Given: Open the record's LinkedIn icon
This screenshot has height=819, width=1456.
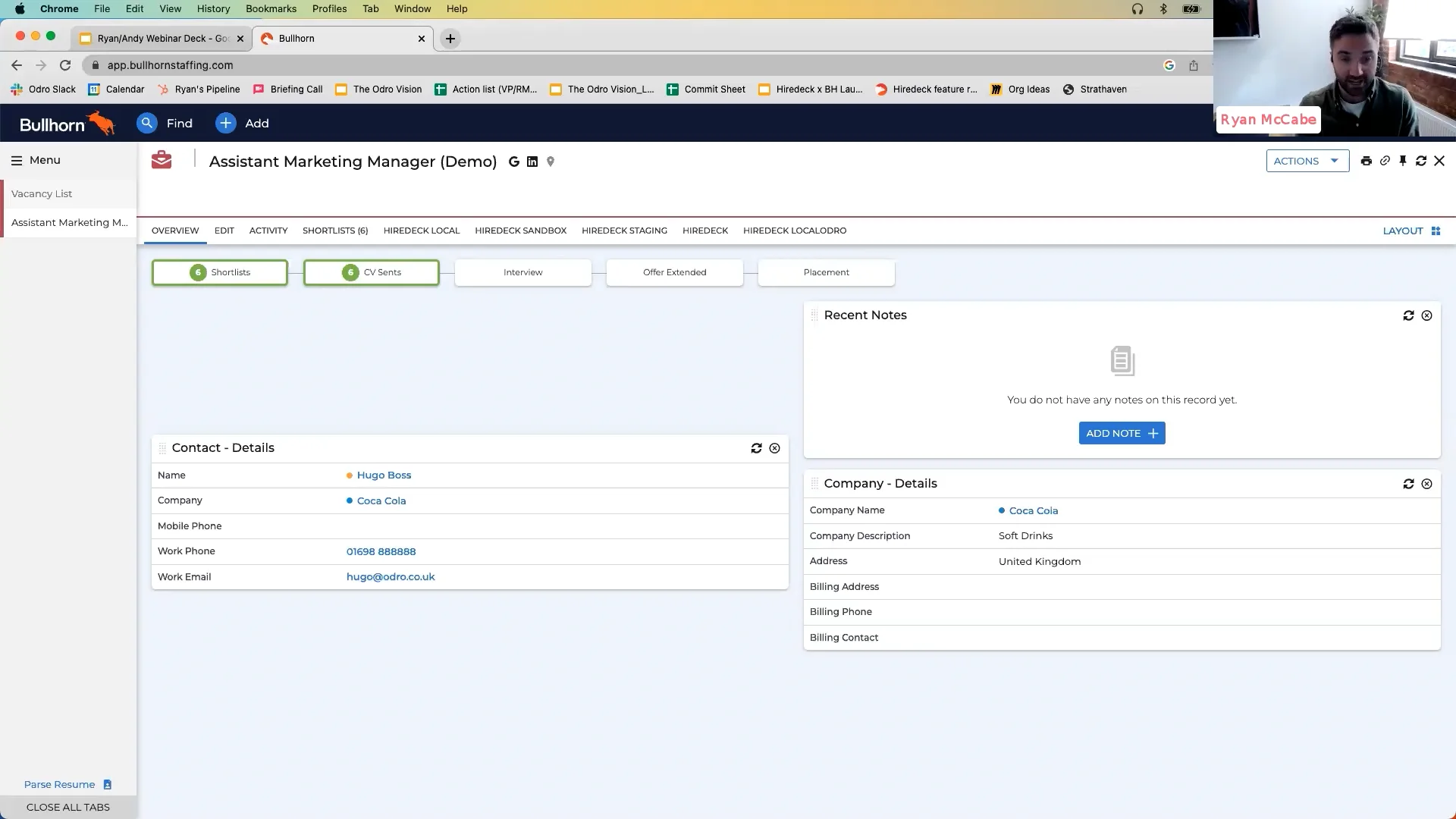Looking at the screenshot, I should click(532, 162).
